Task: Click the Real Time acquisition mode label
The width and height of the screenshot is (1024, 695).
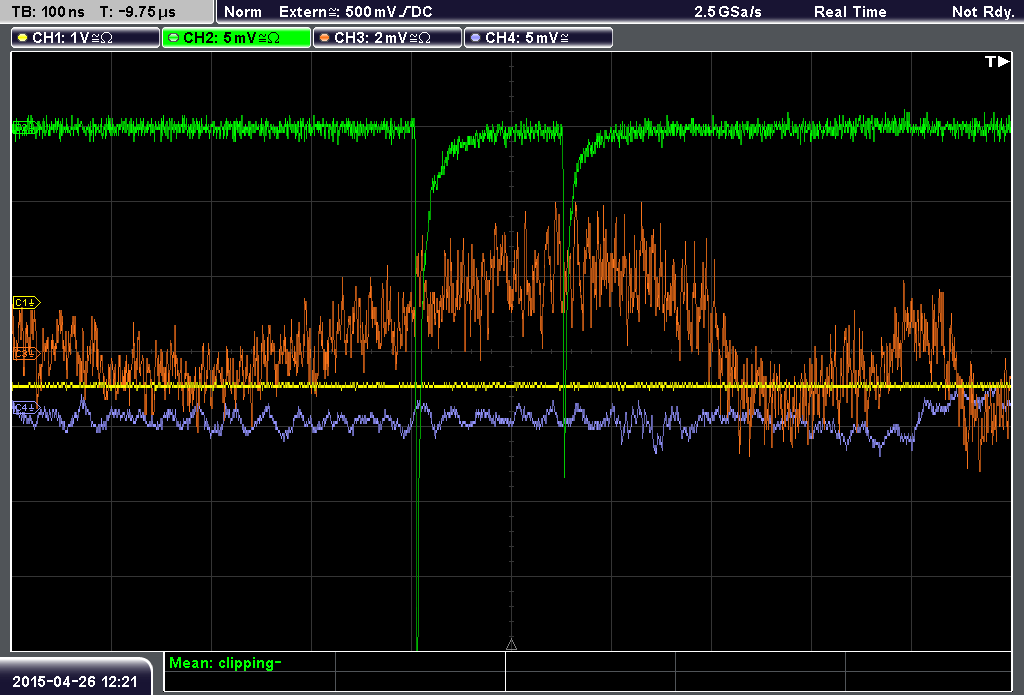Action: point(850,12)
